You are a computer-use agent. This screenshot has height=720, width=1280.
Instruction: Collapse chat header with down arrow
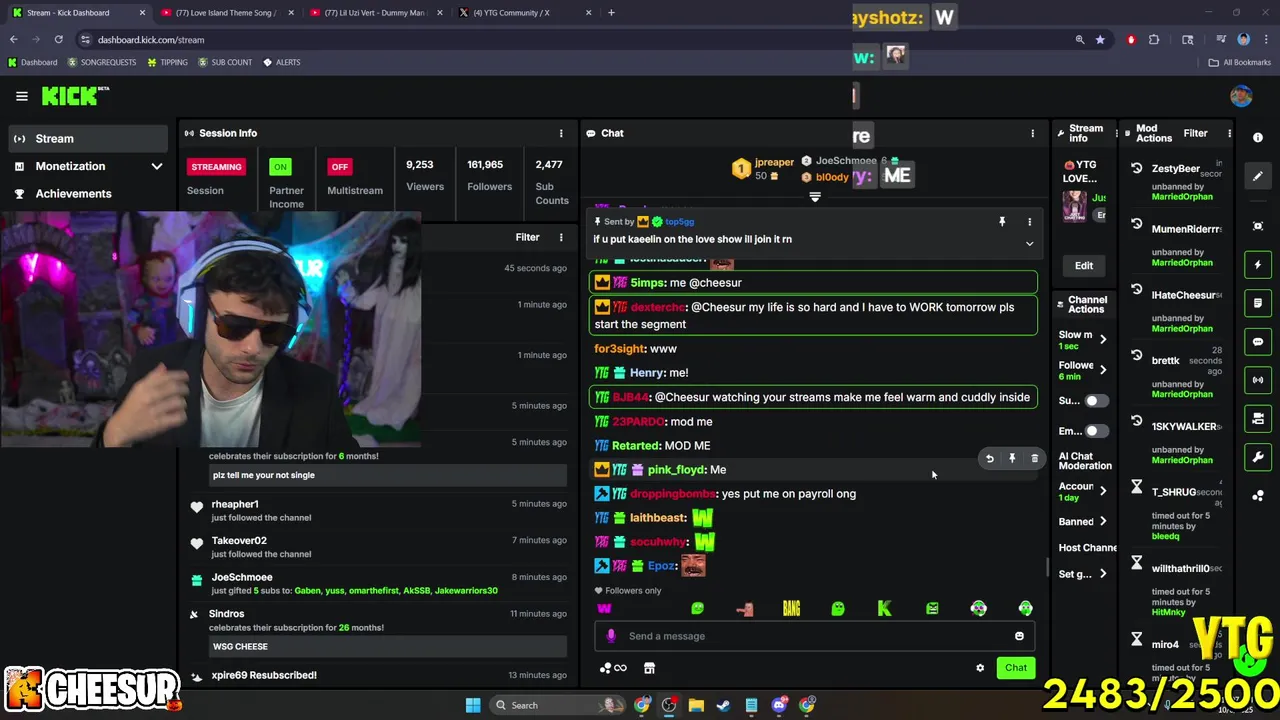tap(815, 198)
